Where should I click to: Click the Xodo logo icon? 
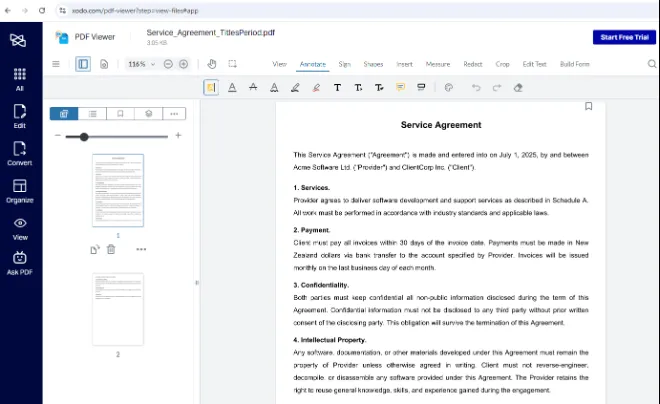click(18, 40)
